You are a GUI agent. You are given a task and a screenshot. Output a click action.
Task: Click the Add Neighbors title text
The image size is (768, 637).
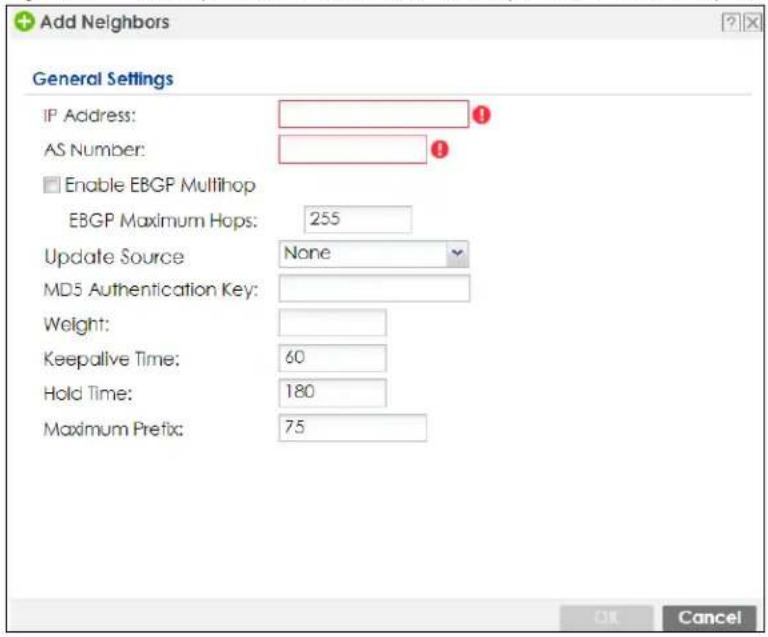(x=105, y=22)
